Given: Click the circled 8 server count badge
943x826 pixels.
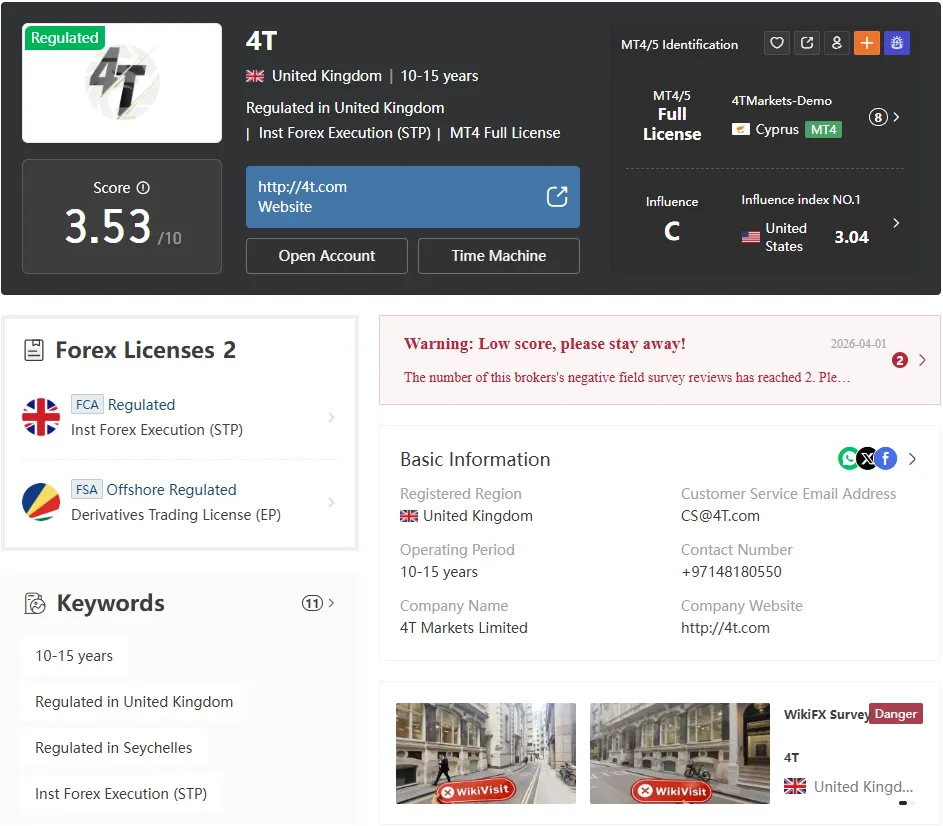Looking at the screenshot, I should [878, 117].
